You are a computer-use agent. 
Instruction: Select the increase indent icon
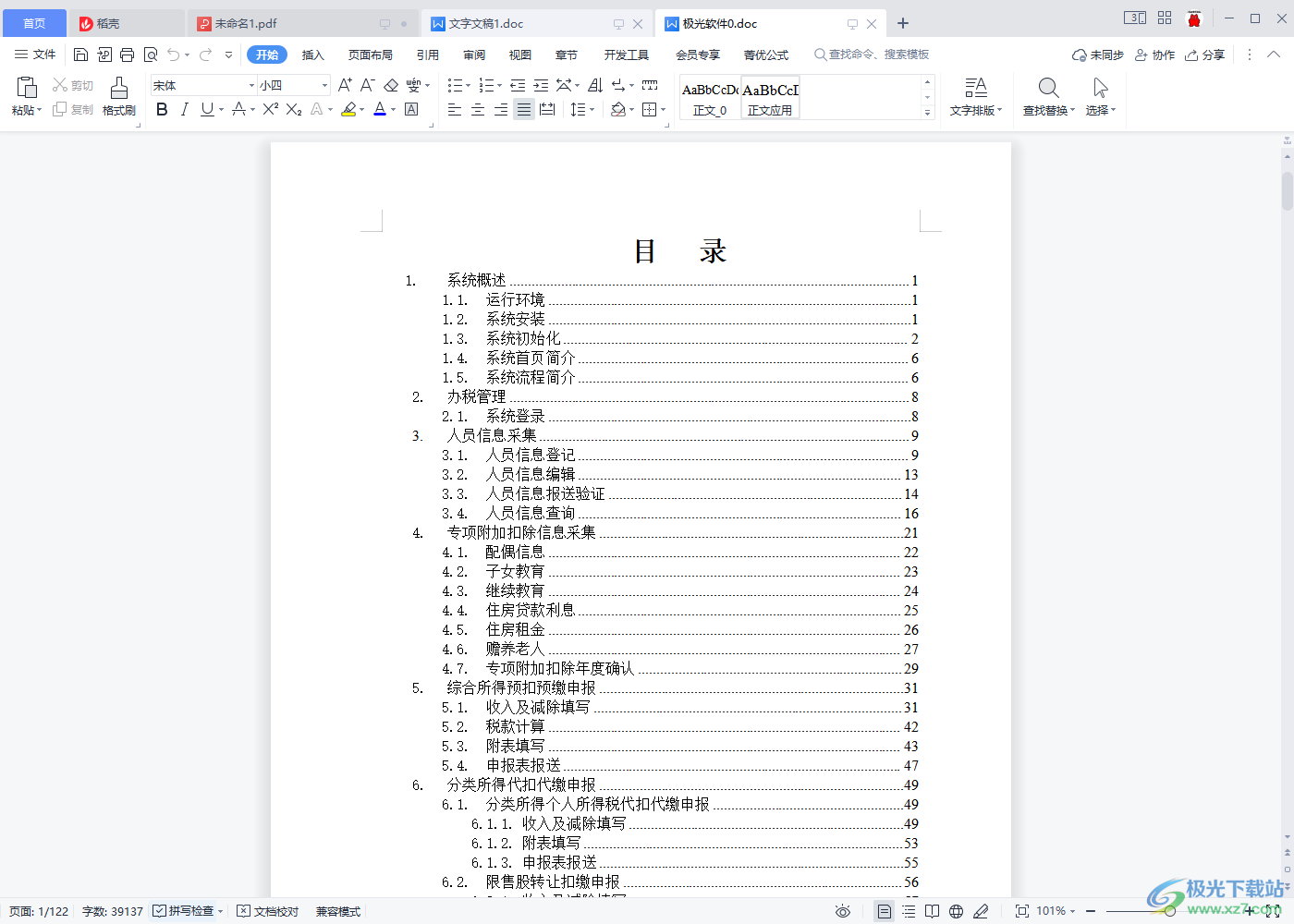point(541,85)
